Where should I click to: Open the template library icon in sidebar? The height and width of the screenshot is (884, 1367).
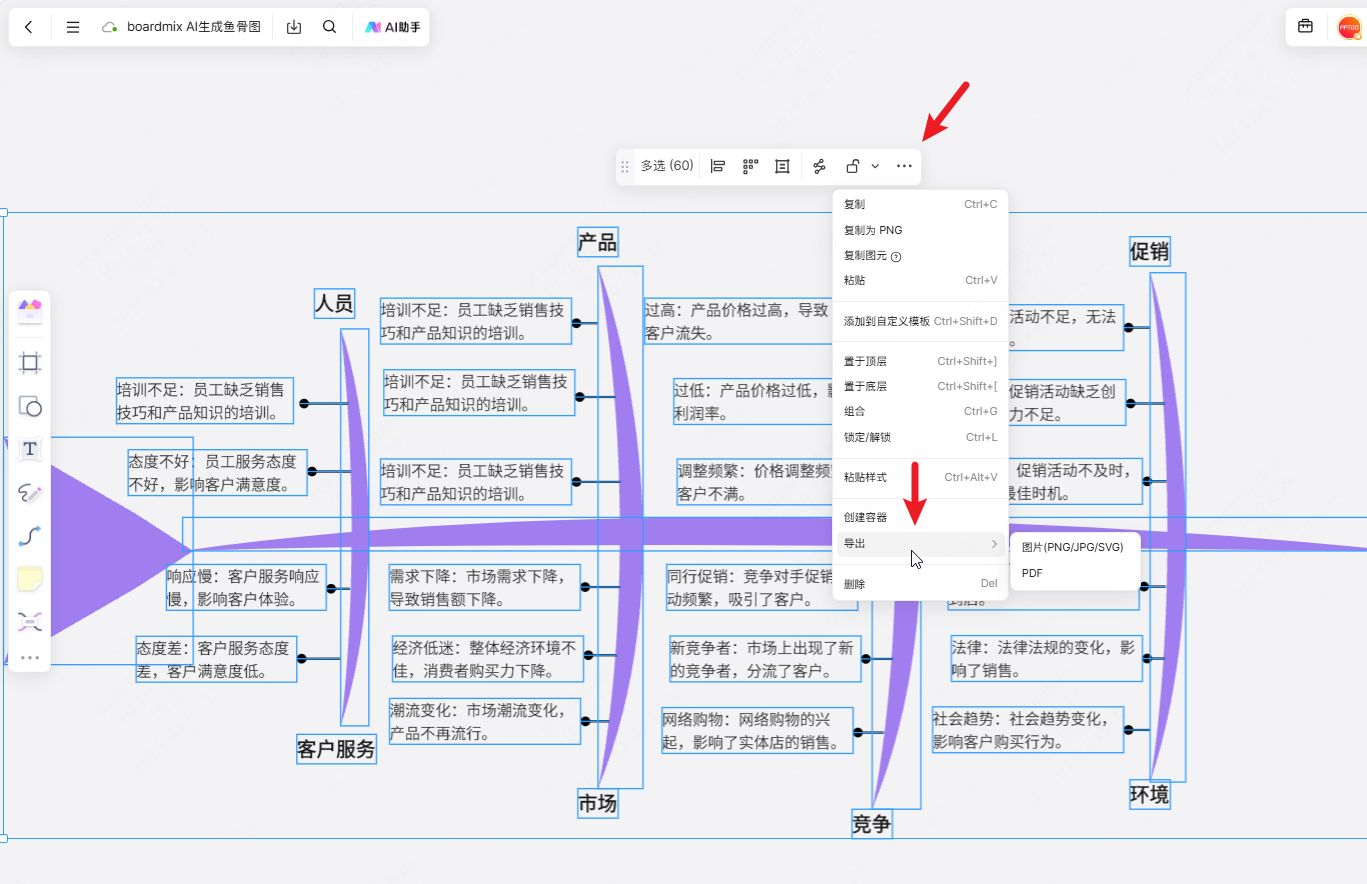30,311
